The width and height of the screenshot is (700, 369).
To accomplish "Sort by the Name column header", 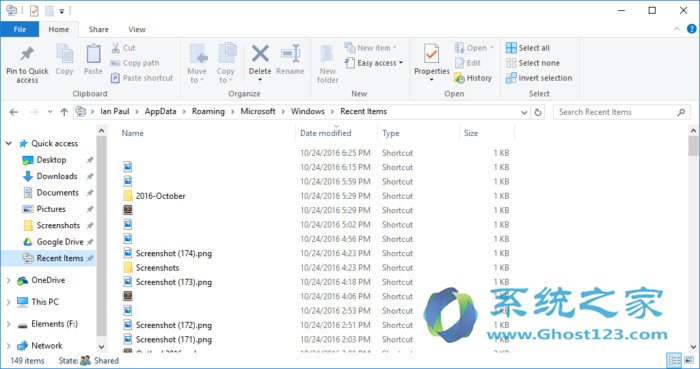I will click(133, 133).
